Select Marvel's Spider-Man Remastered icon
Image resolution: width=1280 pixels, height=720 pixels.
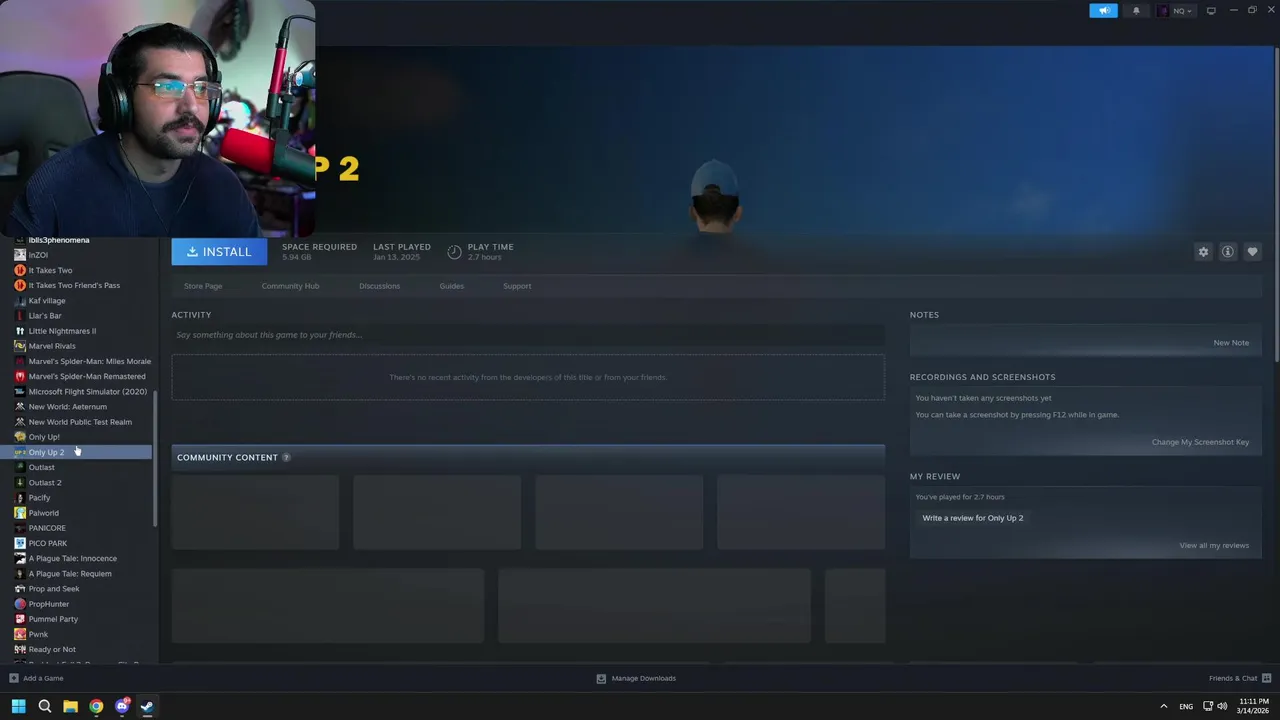click(x=20, y=376)
